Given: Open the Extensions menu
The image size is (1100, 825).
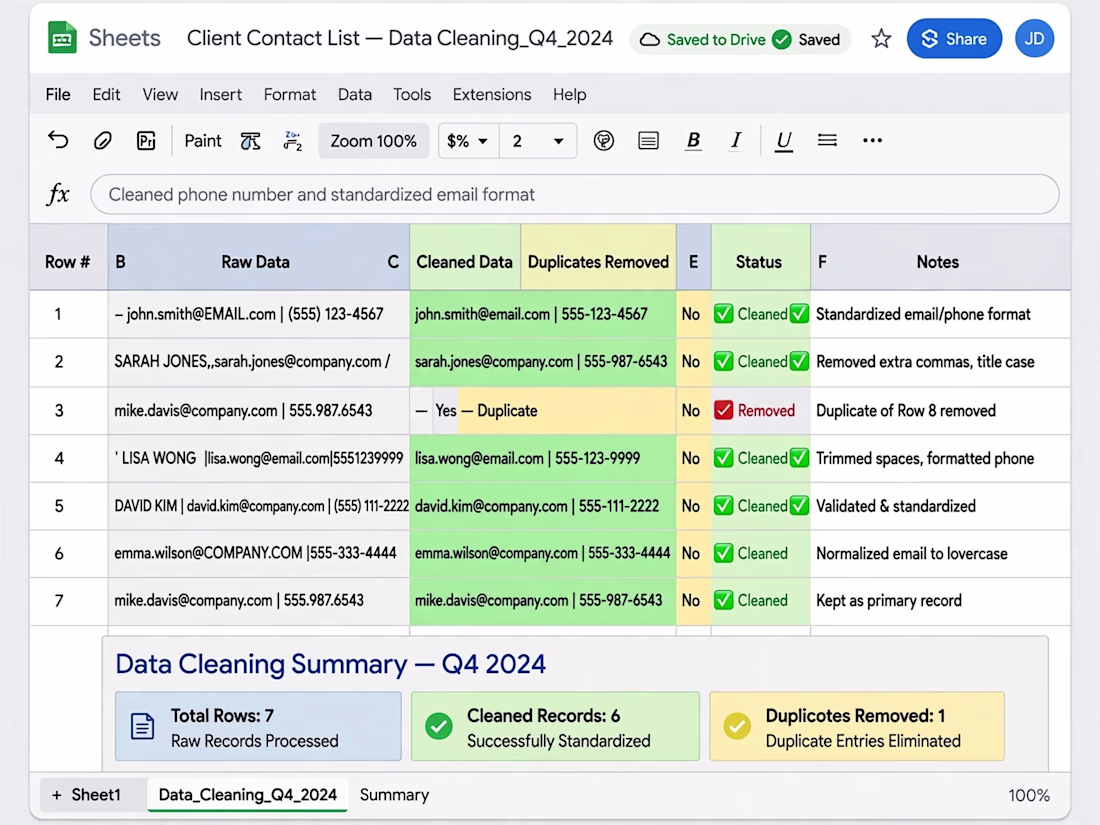Looking at the screenshot, I should tap(492, 95).
